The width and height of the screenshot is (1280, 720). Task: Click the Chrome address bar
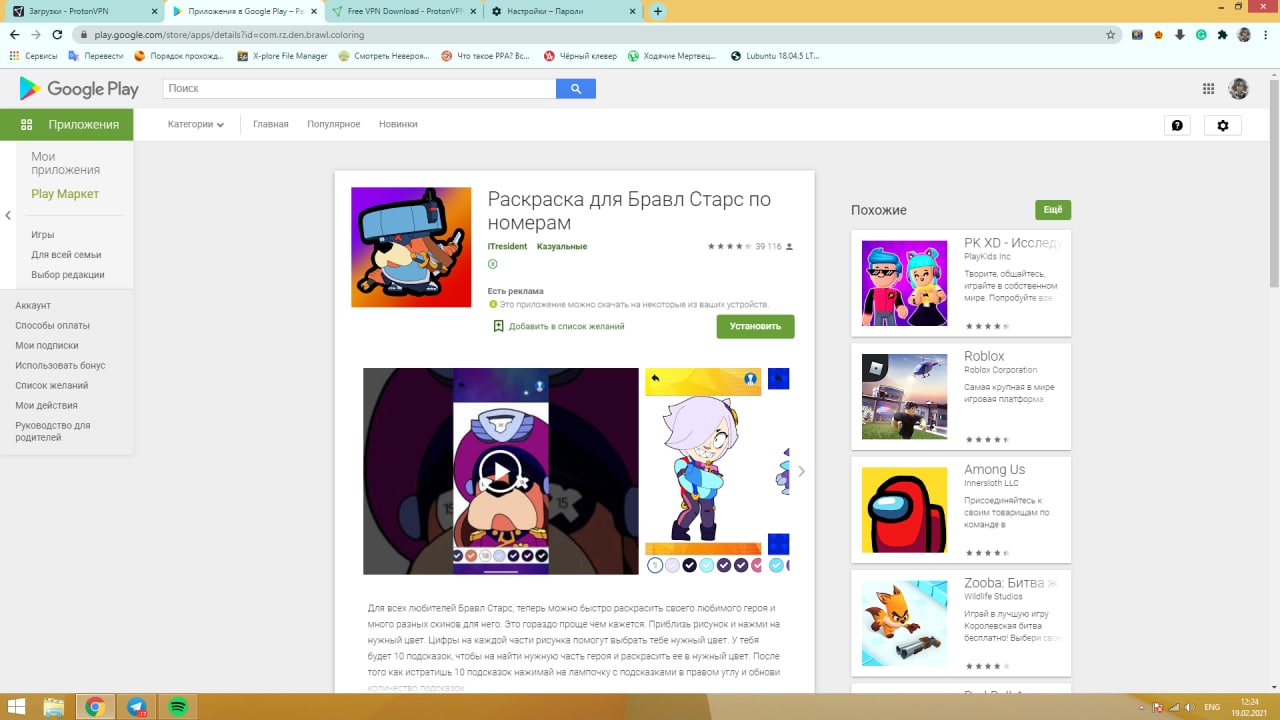point(600,34)
